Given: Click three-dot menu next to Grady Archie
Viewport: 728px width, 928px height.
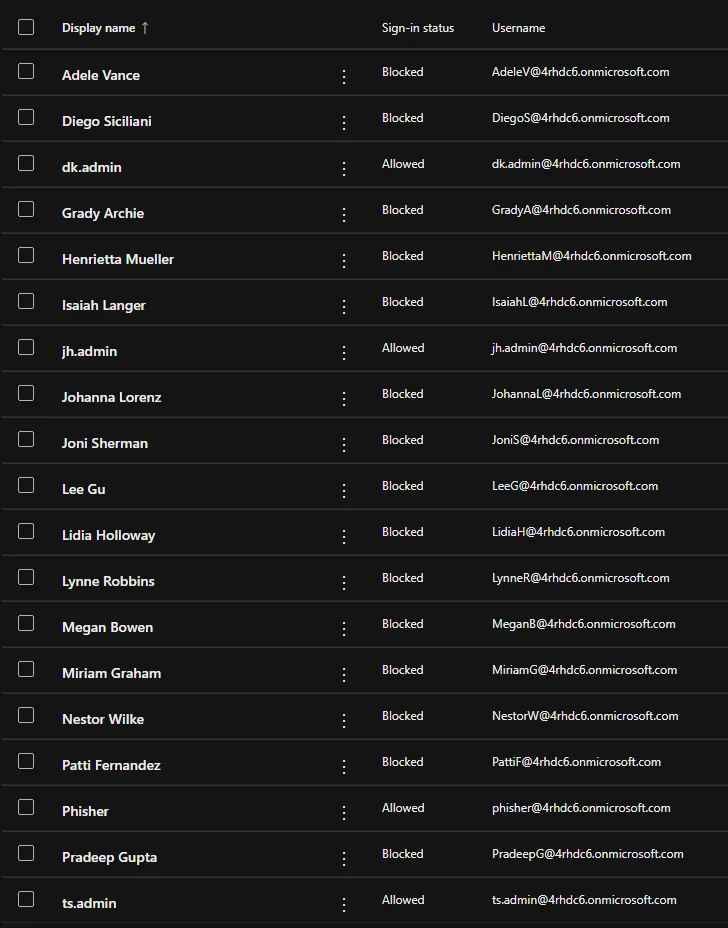Looking at the screenshot, I should [344, 214].
